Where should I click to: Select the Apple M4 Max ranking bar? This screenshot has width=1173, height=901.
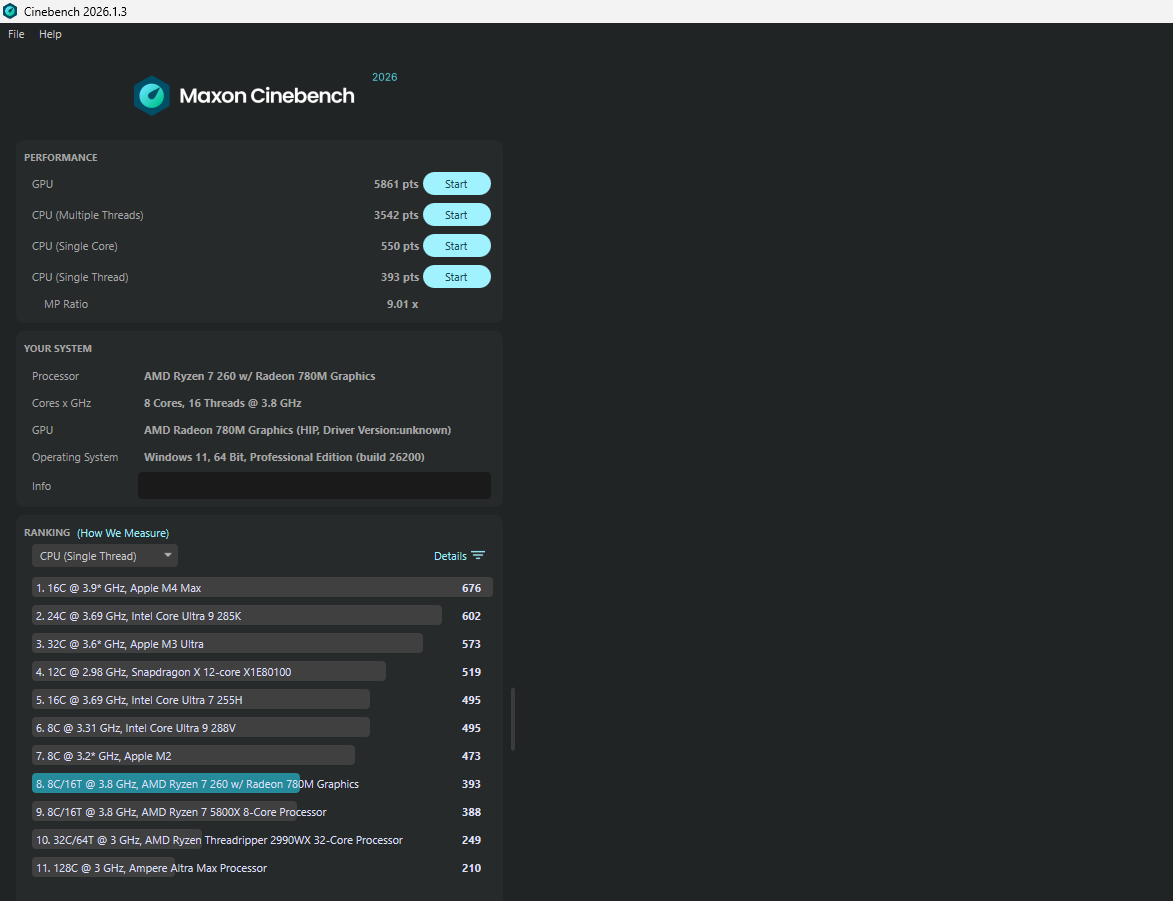point(262,587)
